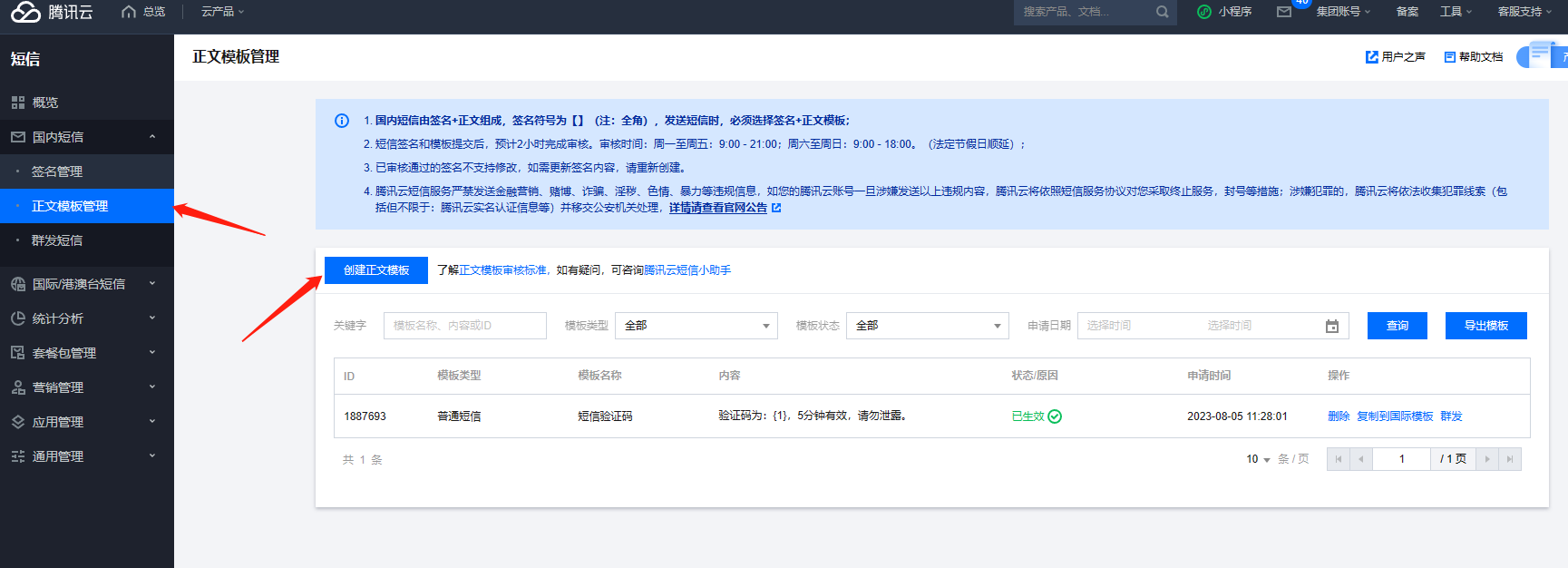
Task: Click 删除 for template 1887693
Action: pyautogui.click(x=1339, y=416)
